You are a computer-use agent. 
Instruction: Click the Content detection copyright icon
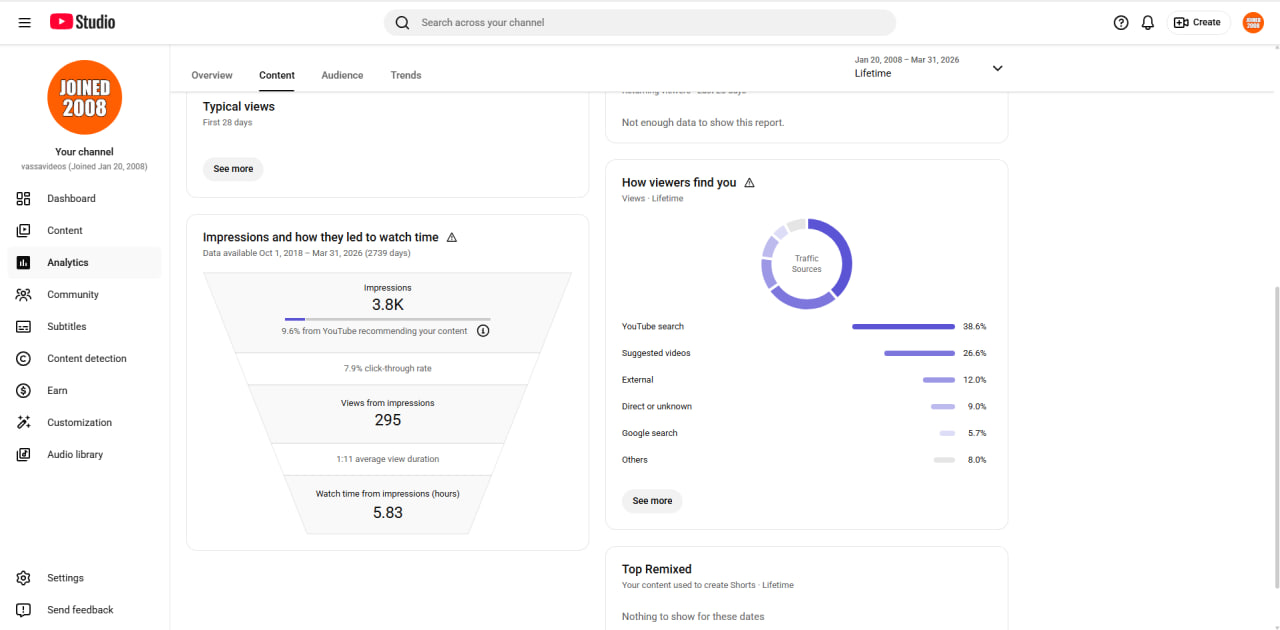point(24,358)
